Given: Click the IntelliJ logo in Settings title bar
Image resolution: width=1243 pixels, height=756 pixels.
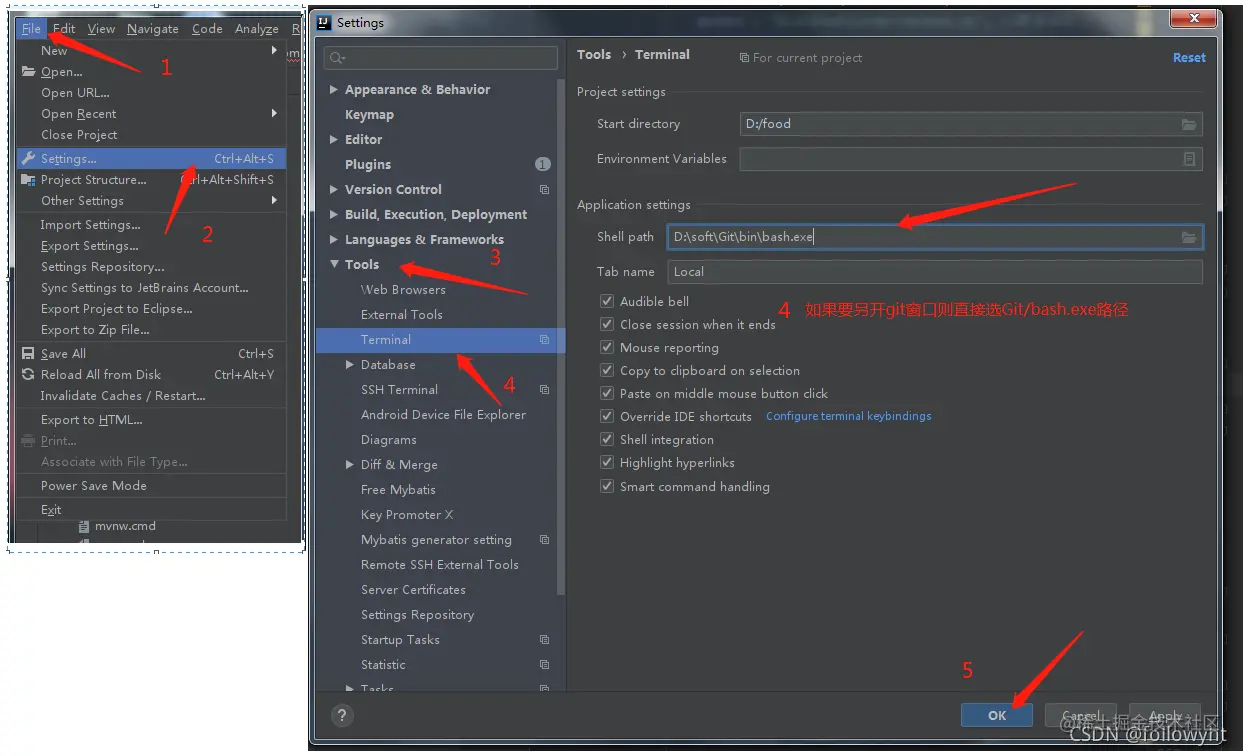Looking at the screenshot, I should pos(324,22).
